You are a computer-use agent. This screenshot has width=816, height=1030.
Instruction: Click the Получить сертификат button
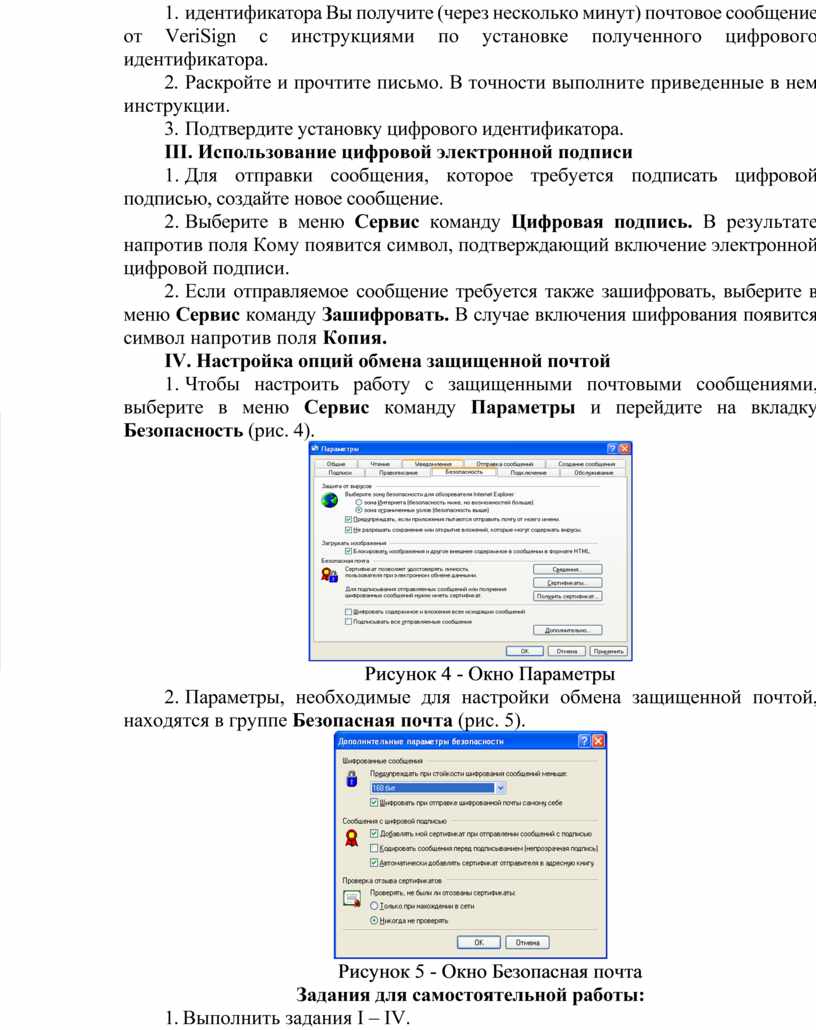(567, 596)
